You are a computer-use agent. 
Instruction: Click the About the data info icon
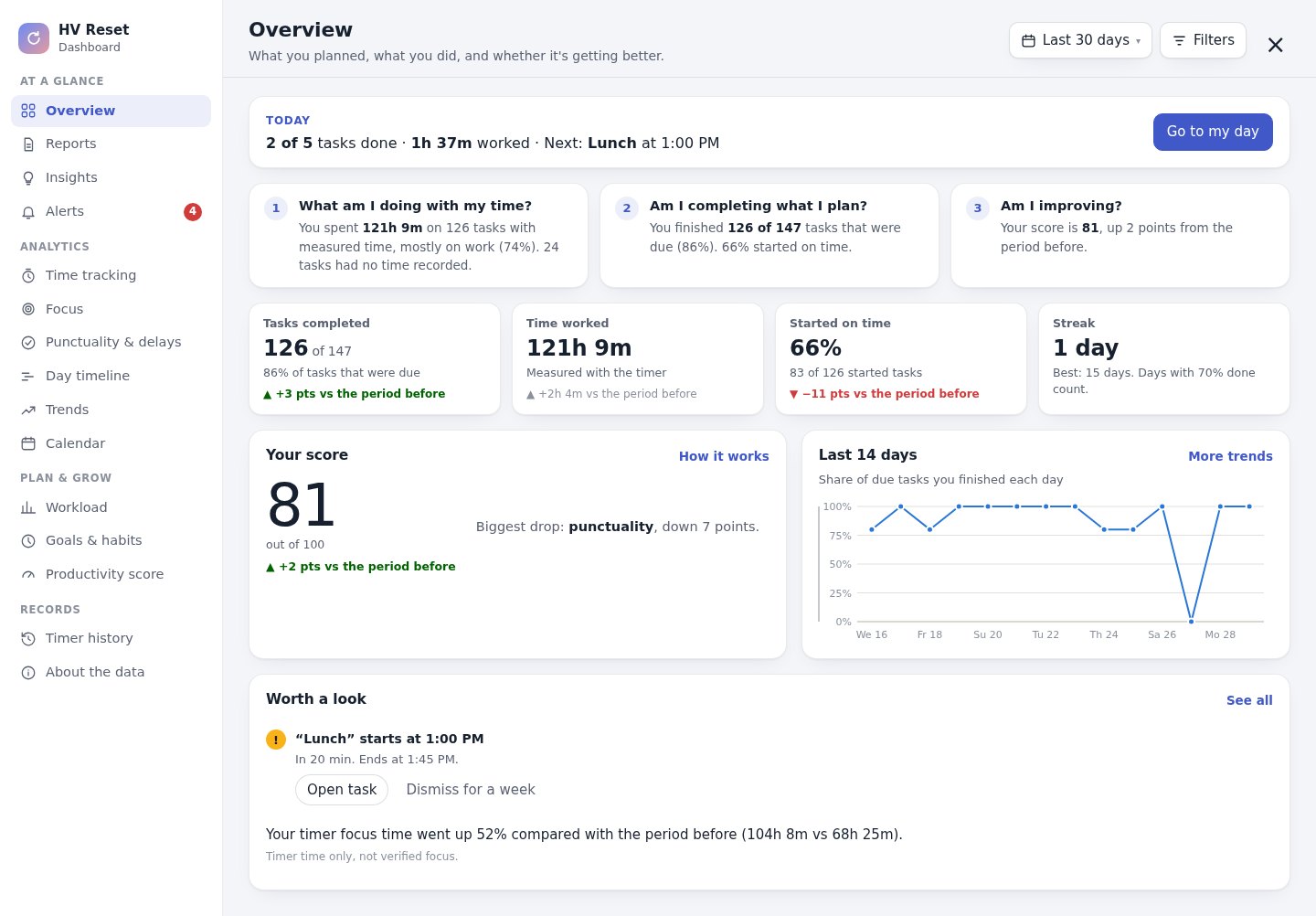coord(28,673)
